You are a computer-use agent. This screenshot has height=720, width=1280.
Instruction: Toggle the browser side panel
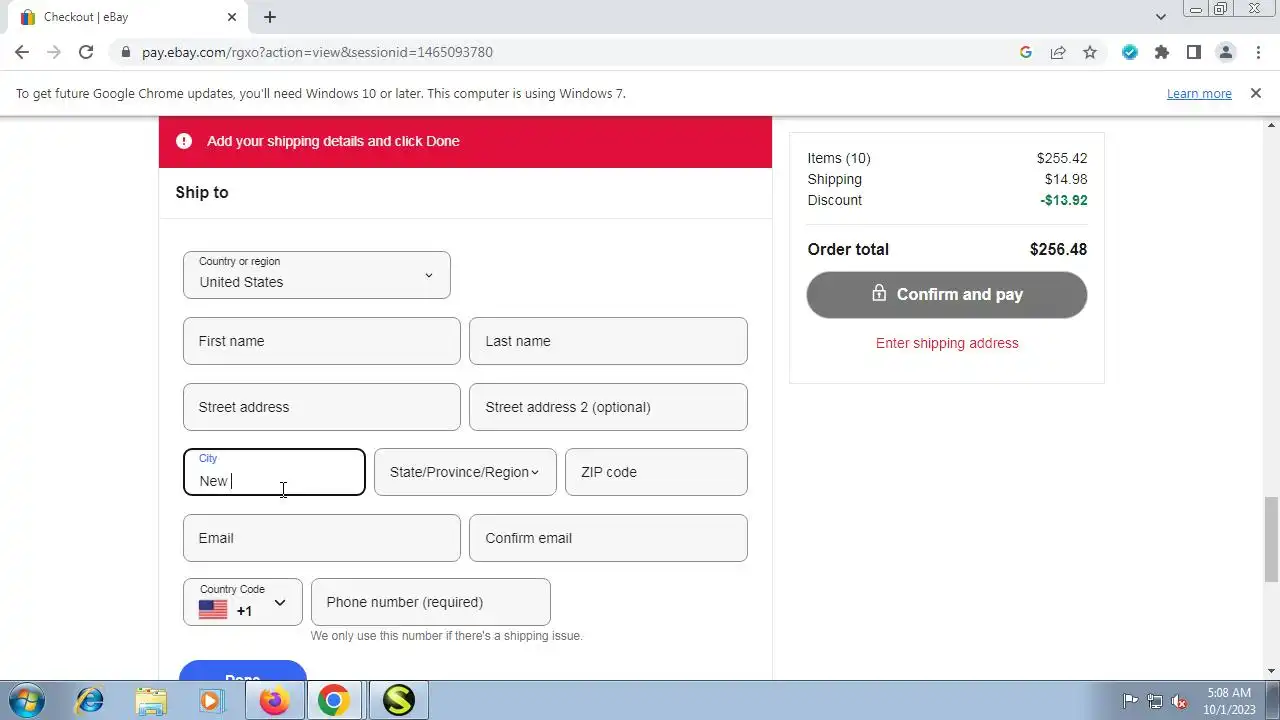1194,52
